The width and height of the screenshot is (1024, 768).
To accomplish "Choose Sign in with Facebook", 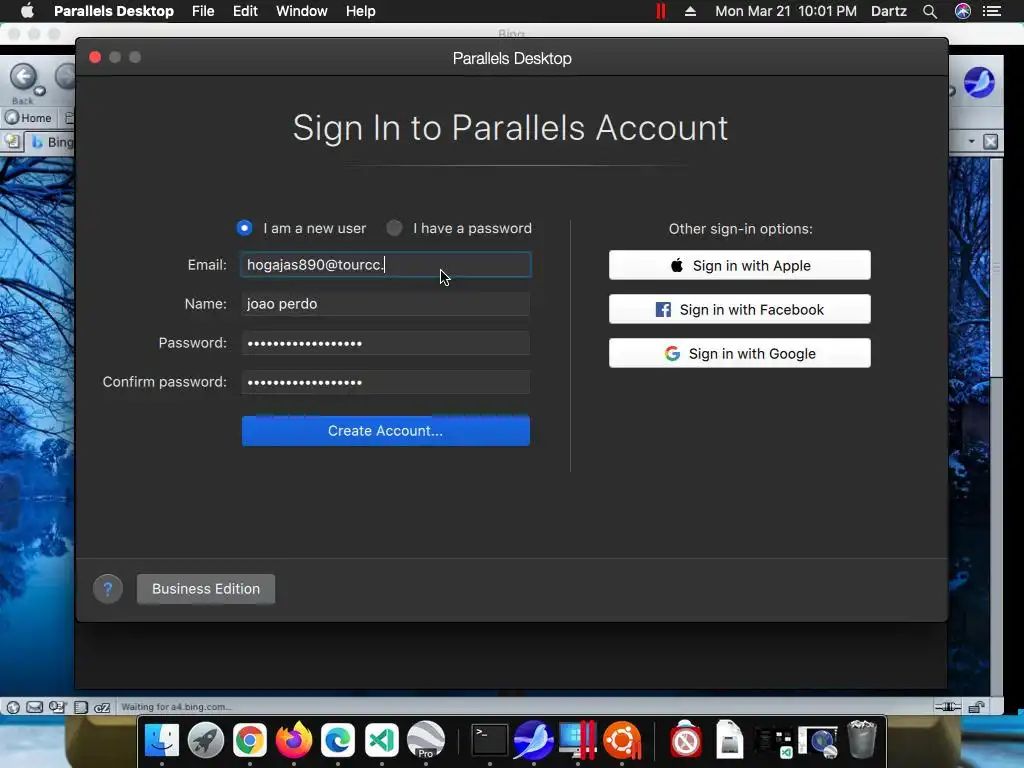I will (739, 310).
